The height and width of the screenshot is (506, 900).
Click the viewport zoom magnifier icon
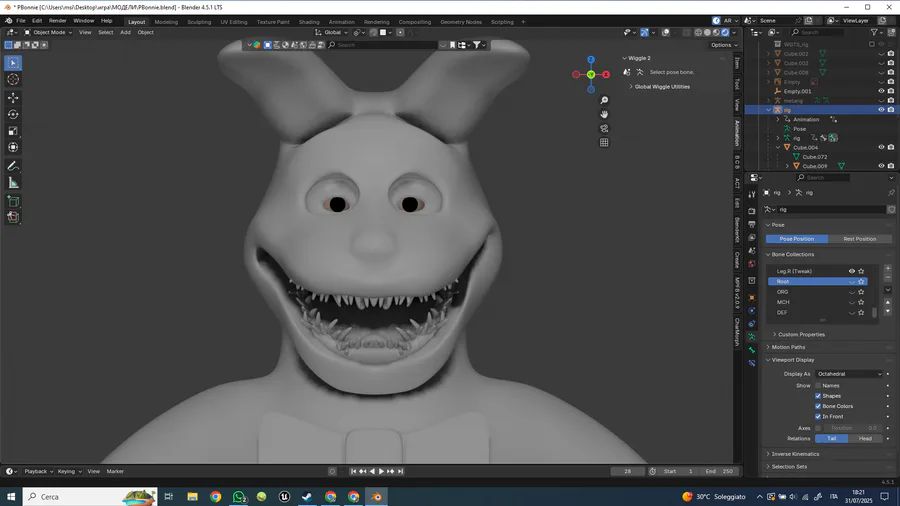[x=604, y=100]
